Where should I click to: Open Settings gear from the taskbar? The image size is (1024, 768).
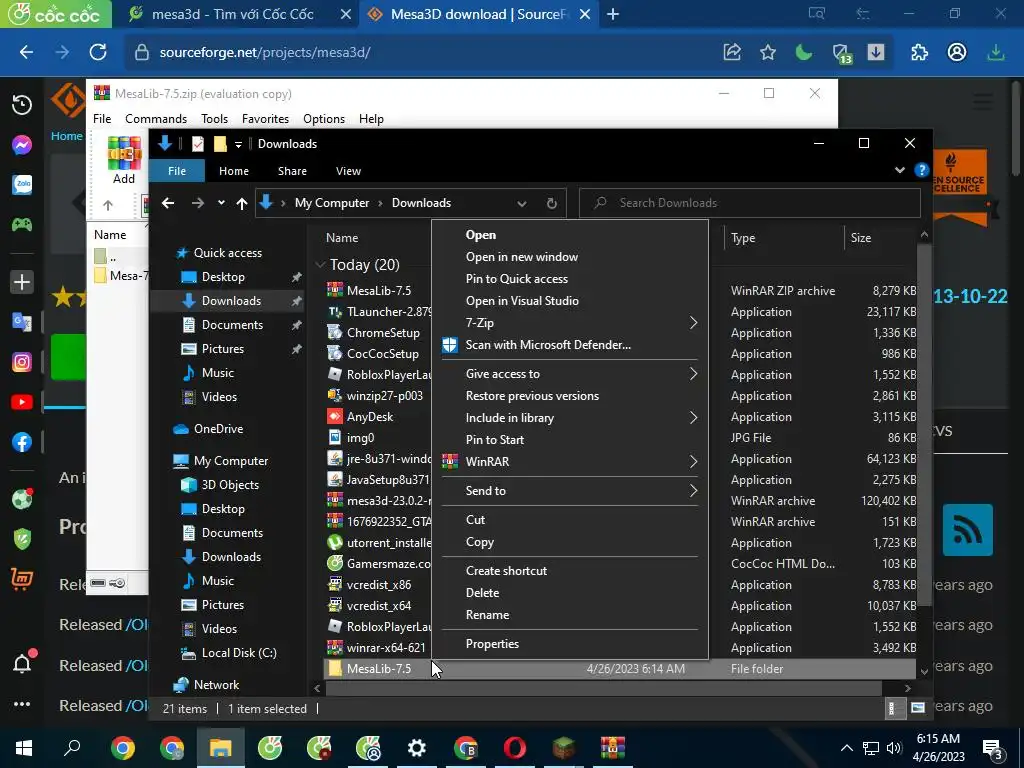417,748
